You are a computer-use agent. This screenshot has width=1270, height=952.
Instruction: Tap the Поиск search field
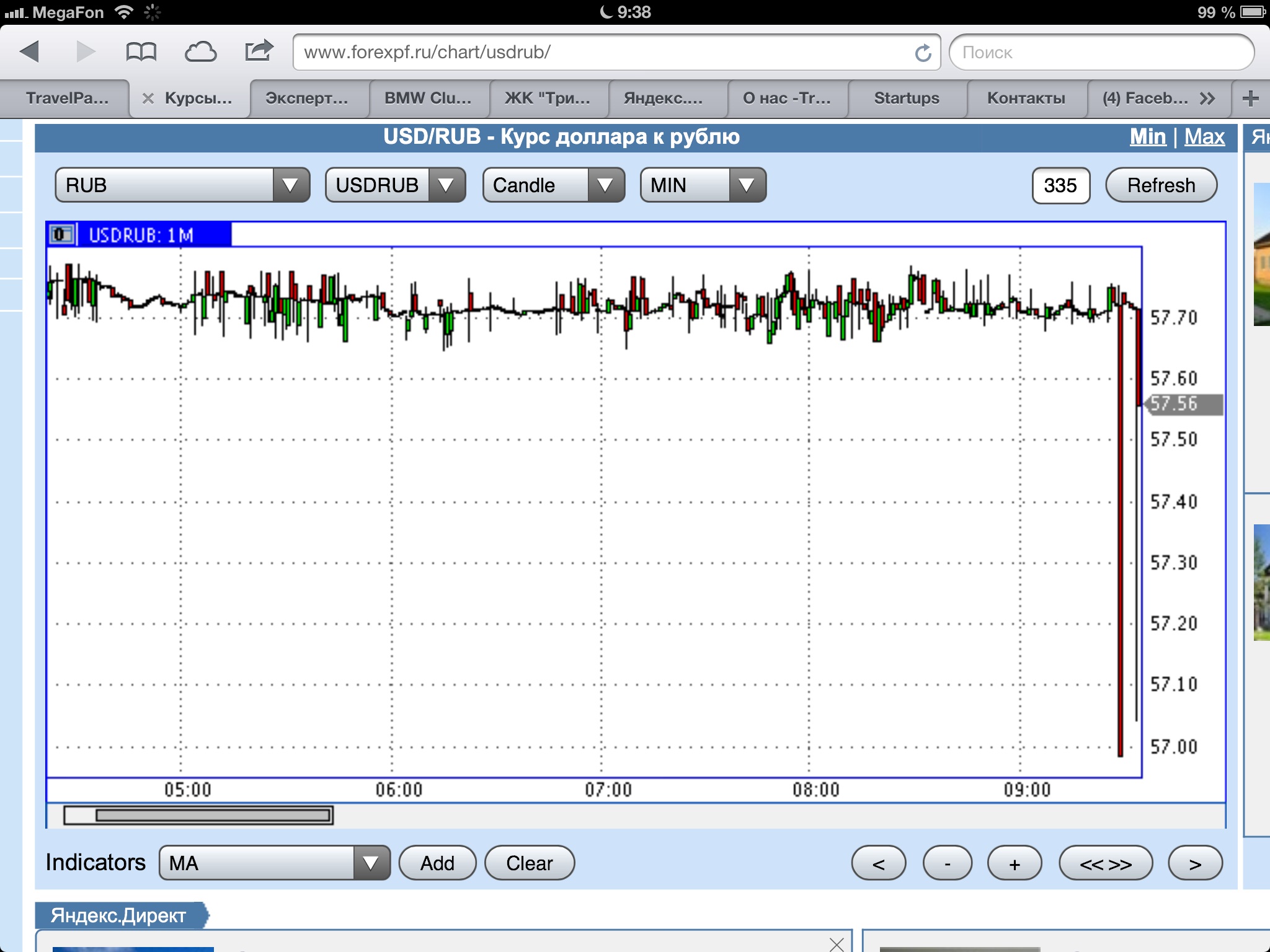(1101, 53)
